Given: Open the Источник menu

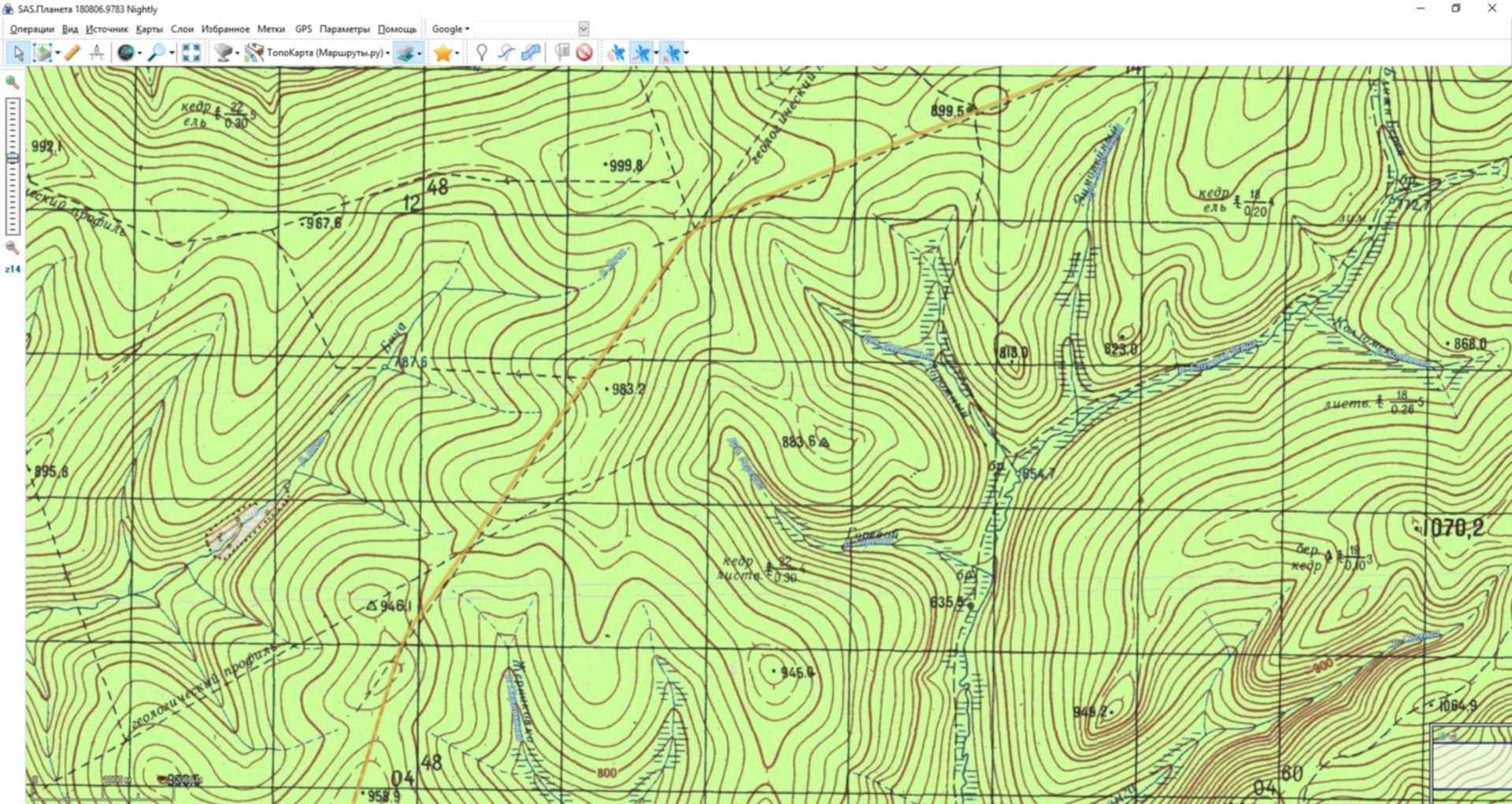Looking at the screenshot, I should 106,29.
